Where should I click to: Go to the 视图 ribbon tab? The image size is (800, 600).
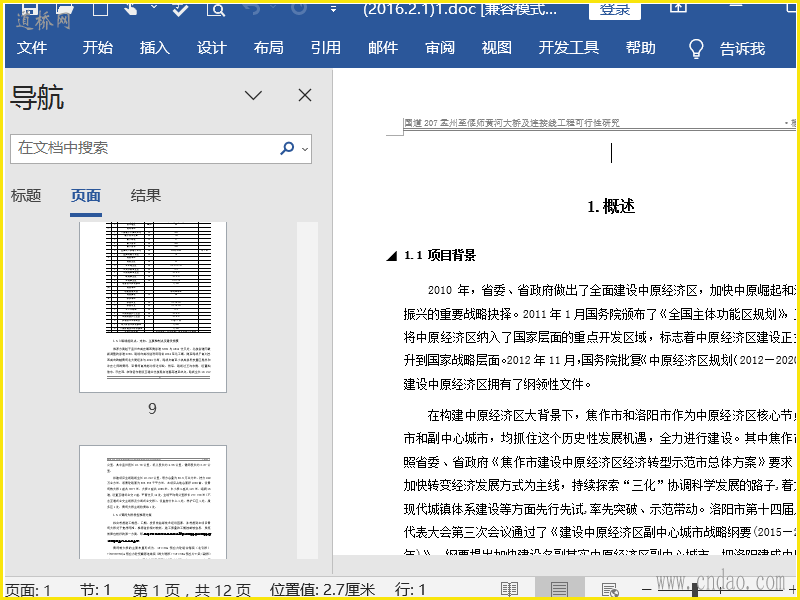[496, 48]
